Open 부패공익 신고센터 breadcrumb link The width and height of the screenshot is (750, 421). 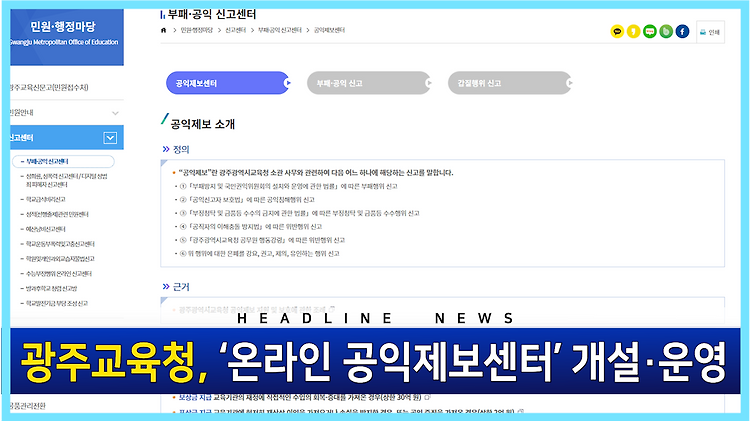pyautogui.click(x=280, y=30)
